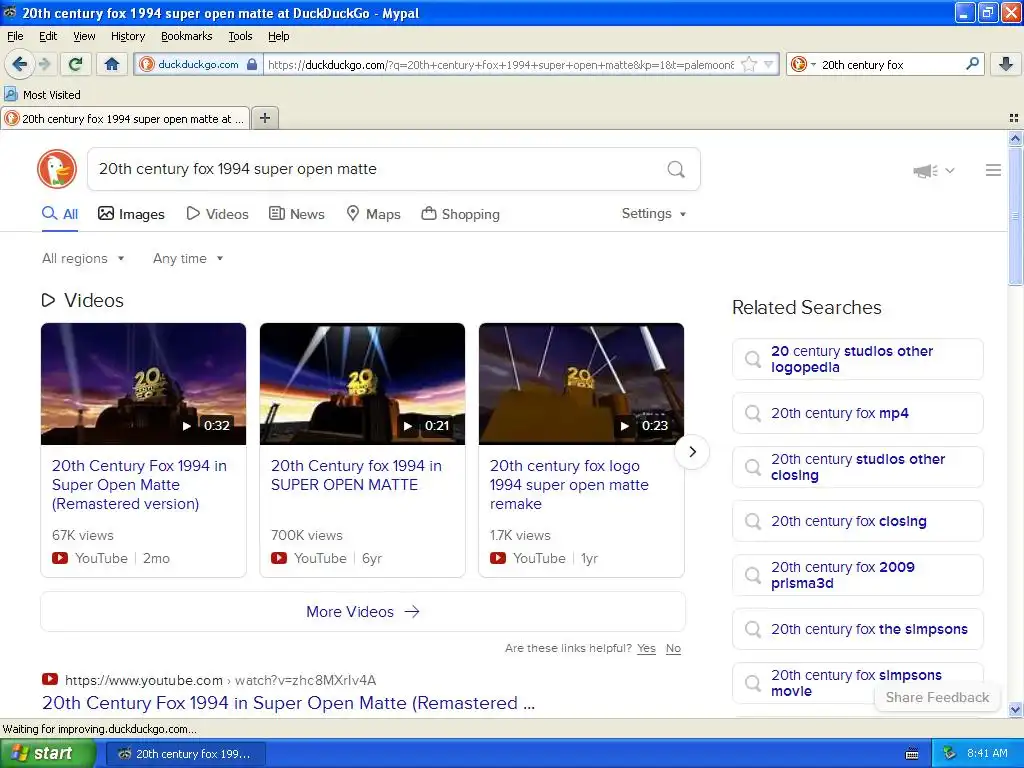The height and width of the screenshot is (768, 1024).
Task: Open the File menu
Action: [15, 36]
